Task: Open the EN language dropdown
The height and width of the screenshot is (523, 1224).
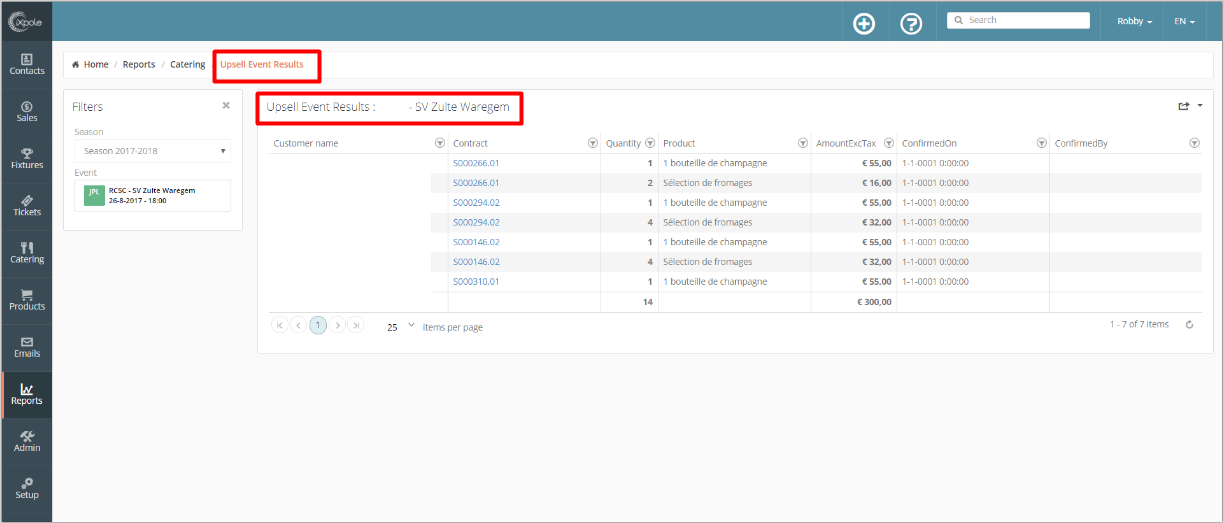Action: pos(1185,21)
